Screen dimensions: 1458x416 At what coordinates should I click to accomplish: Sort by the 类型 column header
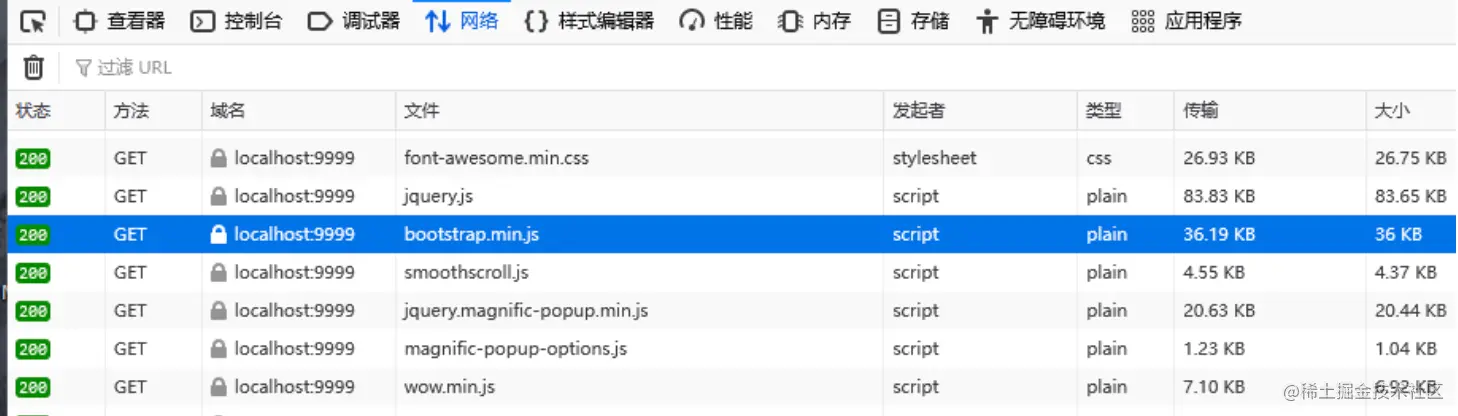1126,111
